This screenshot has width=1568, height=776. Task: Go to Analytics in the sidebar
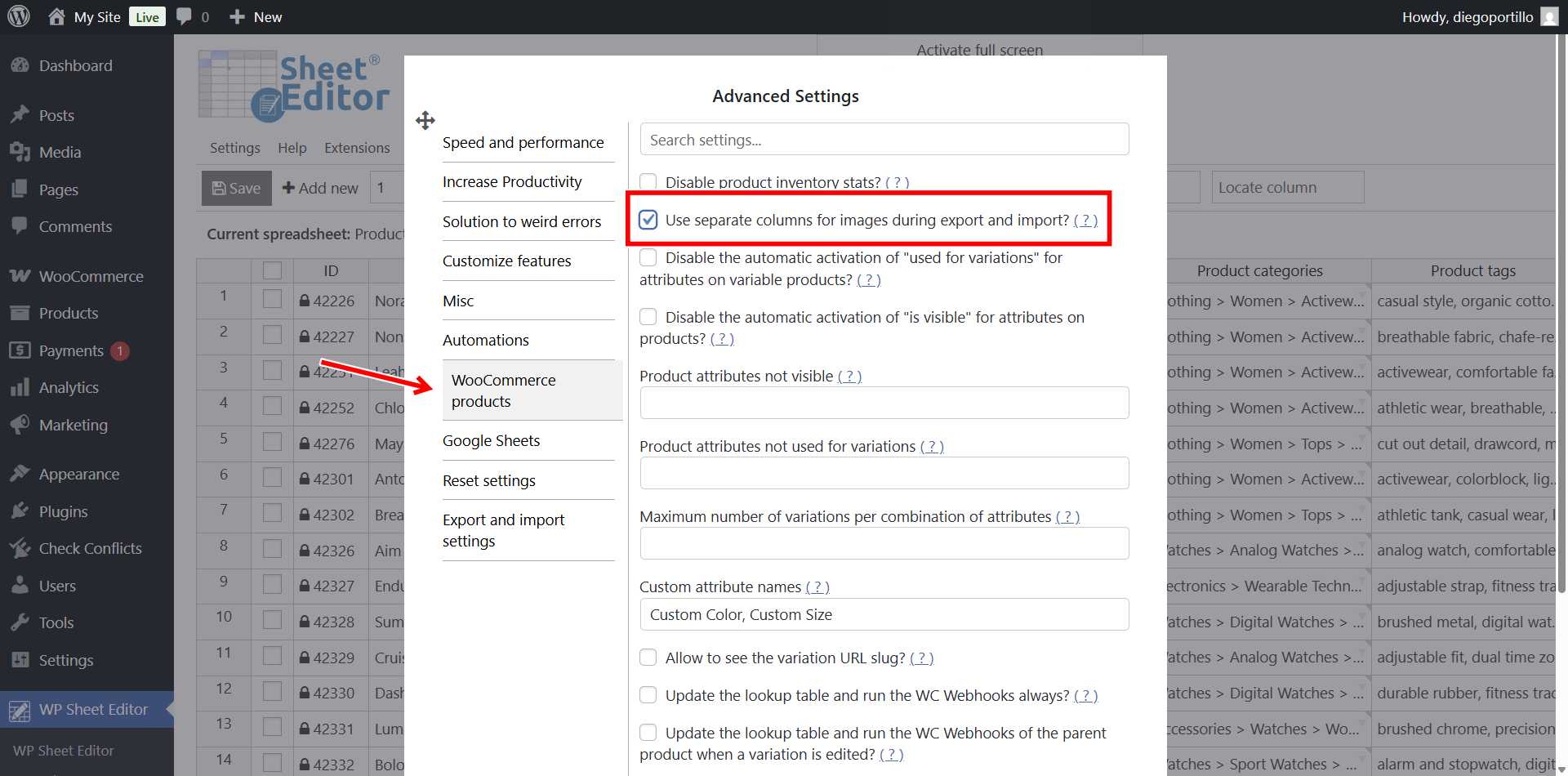click(x=69, y=387)
